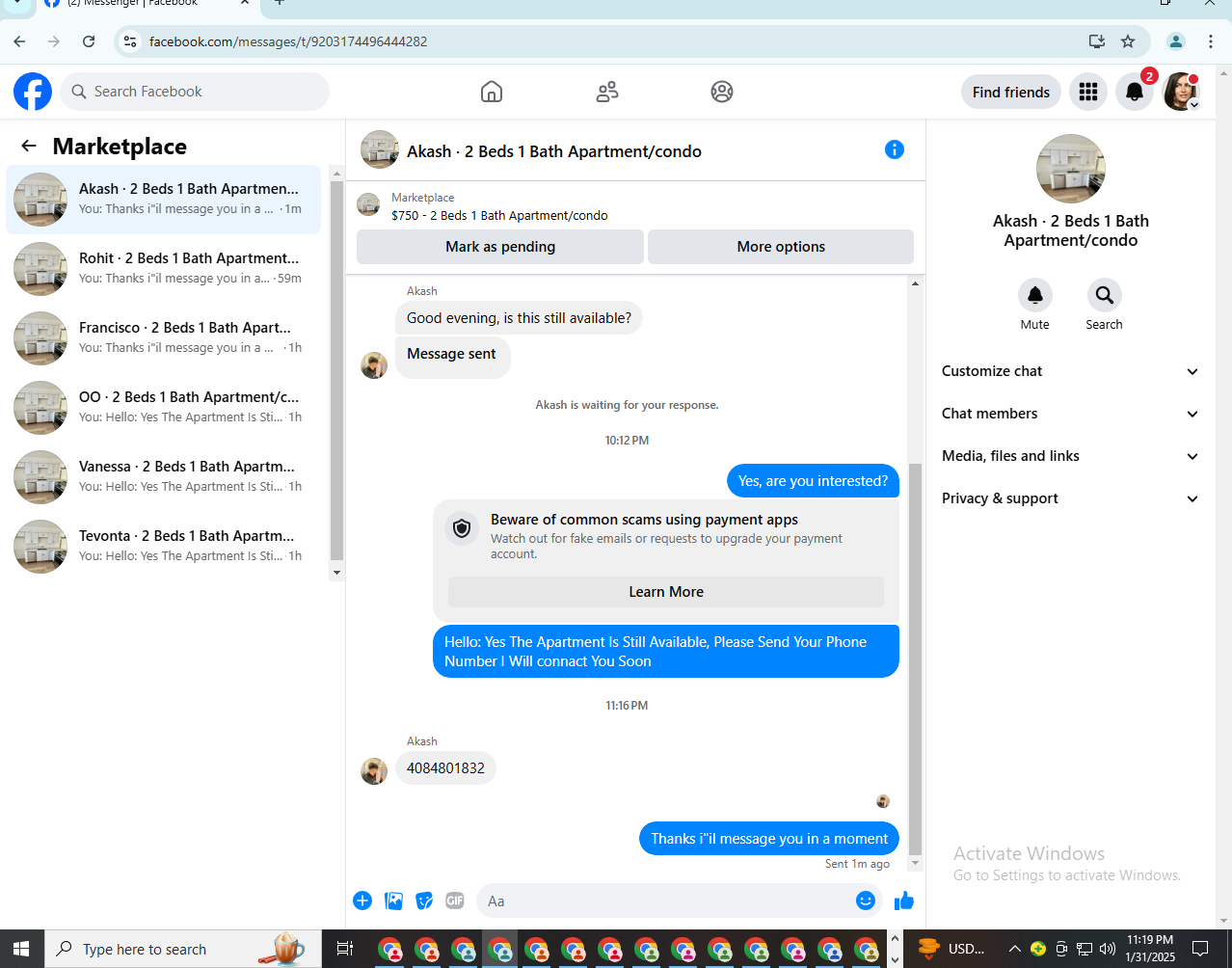
Task: Open the emoji picker in message box
Action: (866, 901)
